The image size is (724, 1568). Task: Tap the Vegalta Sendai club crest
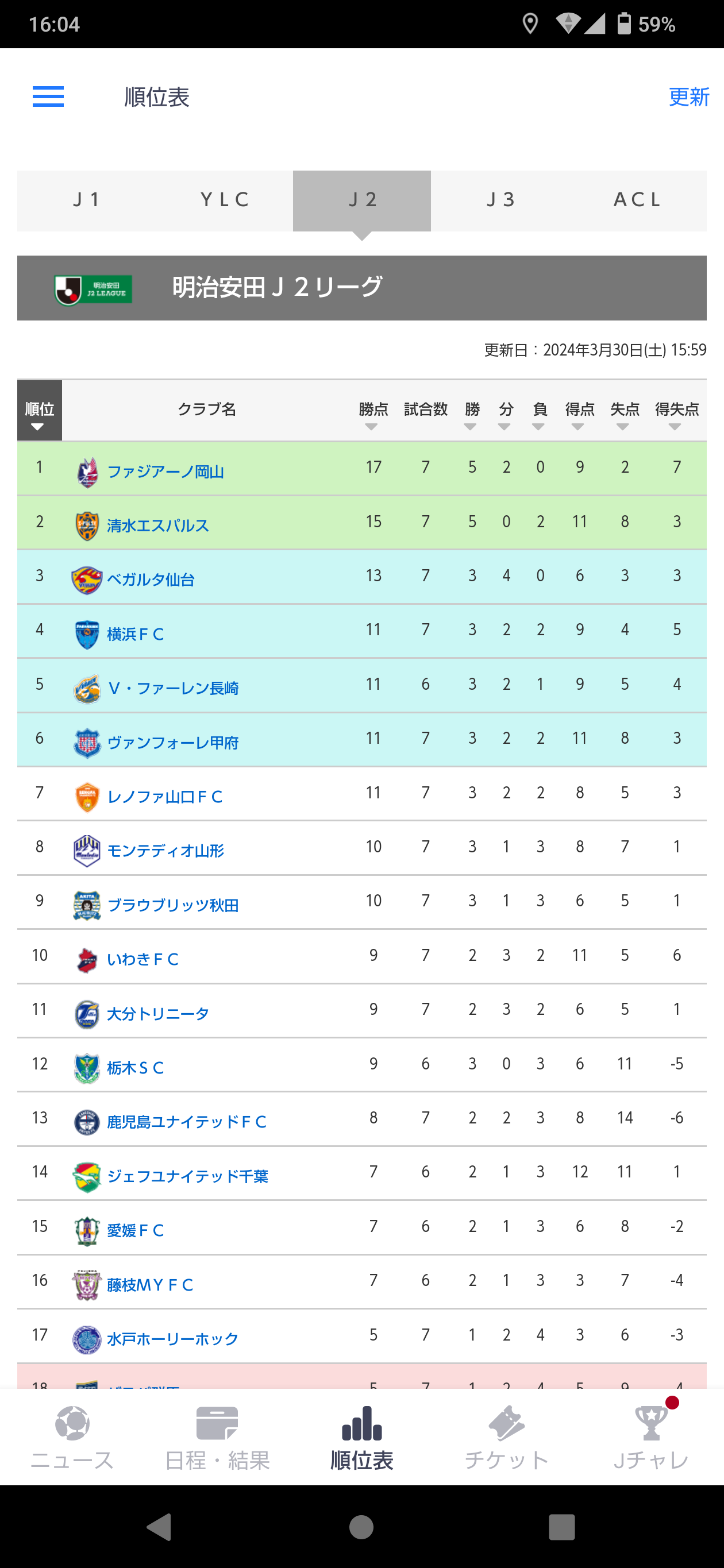(86, 580)
